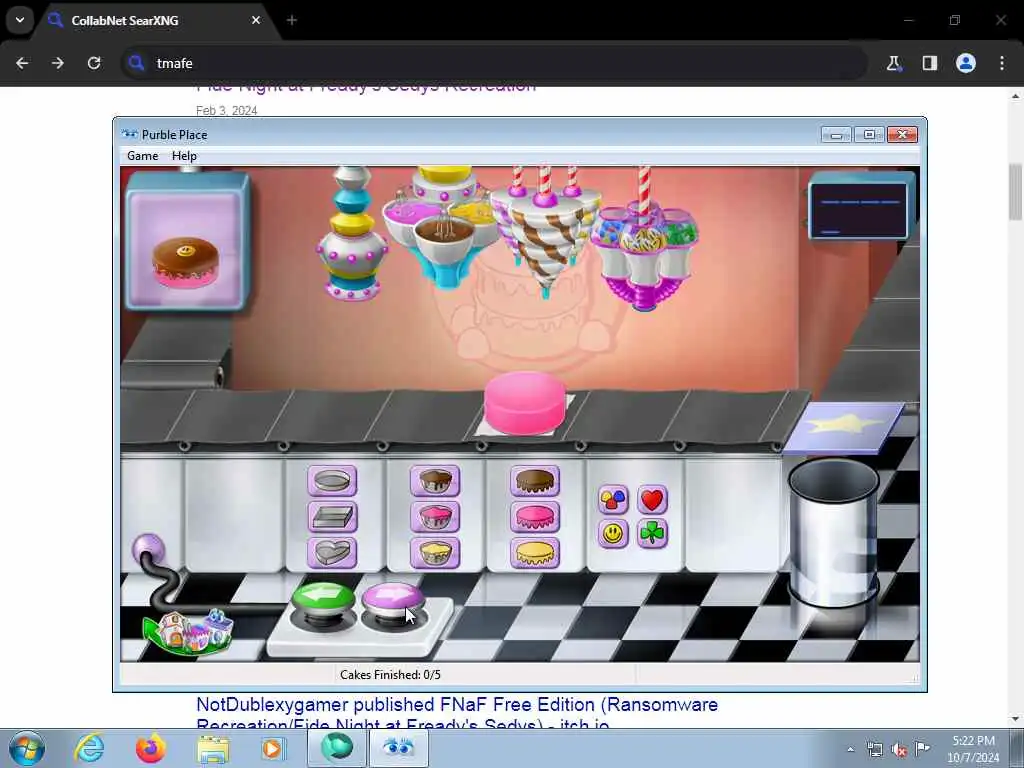Toggle the browser side panel
Screen dimensions: 1024x768
pos(930,63)
